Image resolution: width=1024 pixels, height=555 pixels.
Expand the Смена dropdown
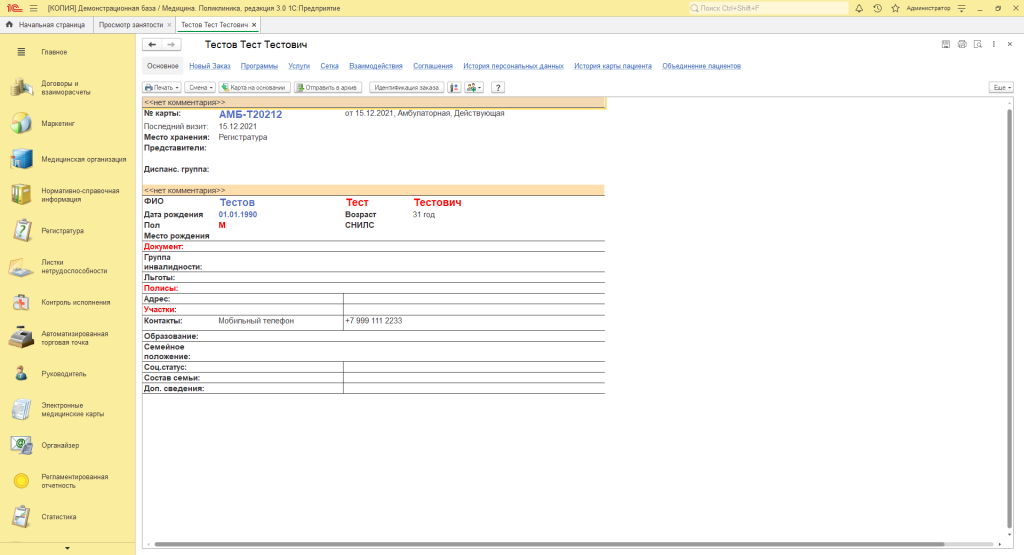coord(200,88)
